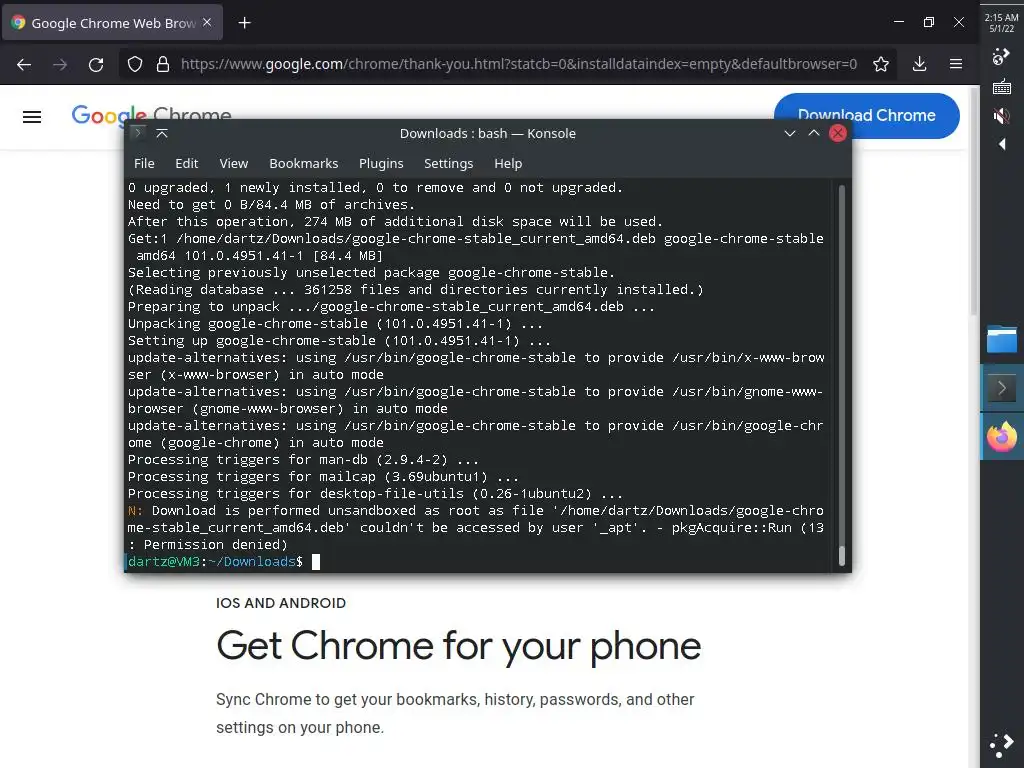Open Konsole Help menu
The width and height of the screenshot is (1024, 768).
508,163
